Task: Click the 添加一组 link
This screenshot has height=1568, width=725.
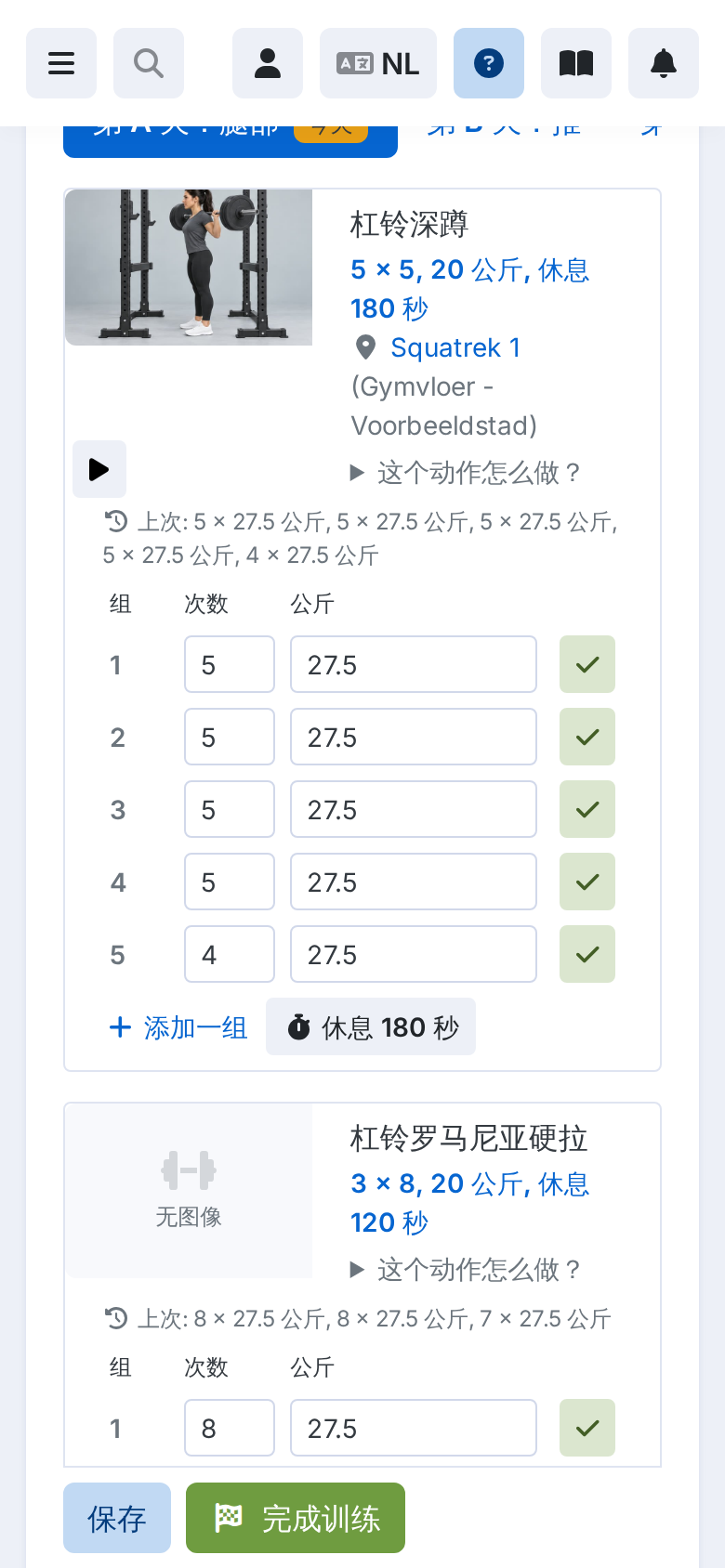Action: (178, 1027)
